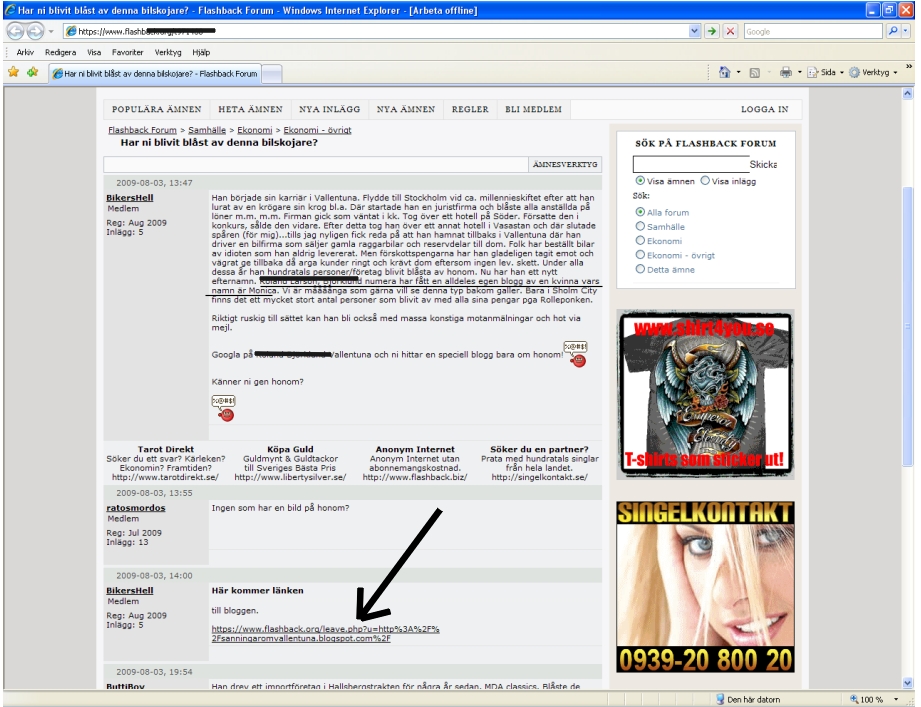921x707 pixels.
Task: Open the Favorites Center star icon
Action: coord(14,72)
